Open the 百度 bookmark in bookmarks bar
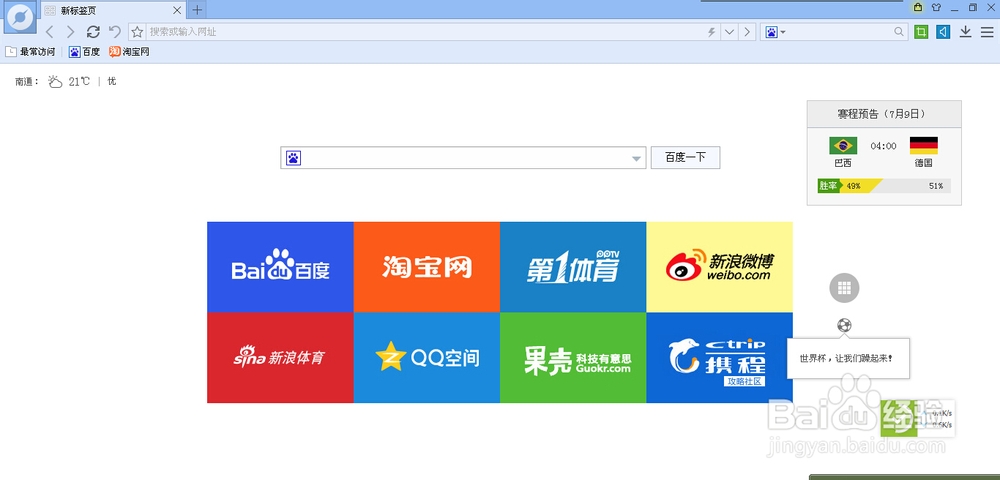This screenshot has width=1000, height=480. (85, 52)
